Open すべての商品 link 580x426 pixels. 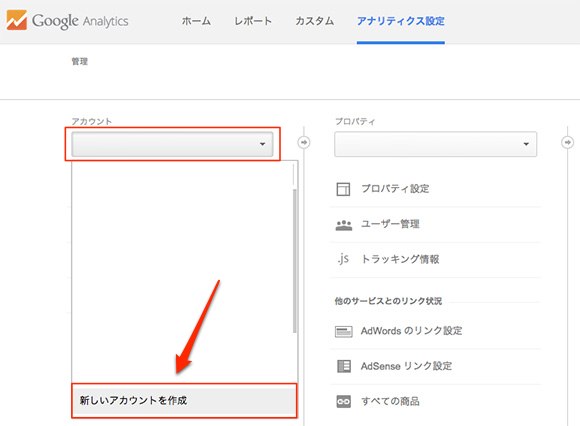tap(390, 401)
